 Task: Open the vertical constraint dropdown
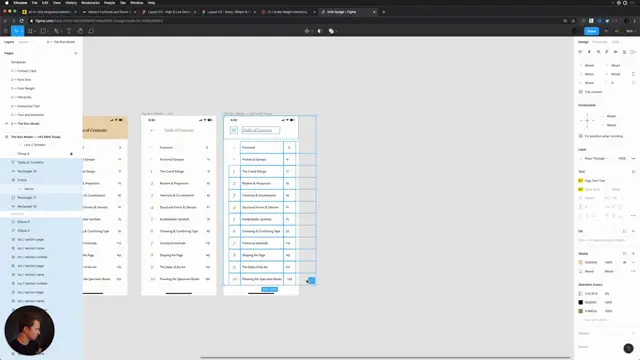(x=611, y=125)
